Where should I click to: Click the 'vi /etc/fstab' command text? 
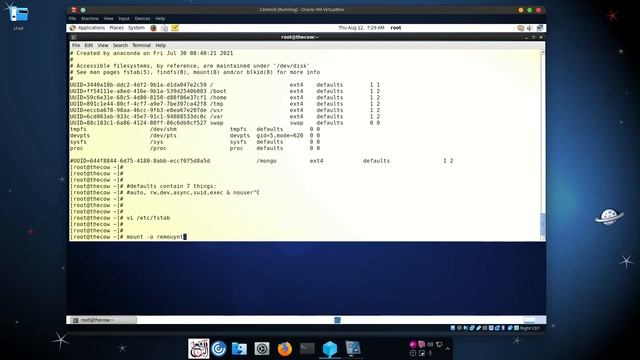[x=148, y=218]
